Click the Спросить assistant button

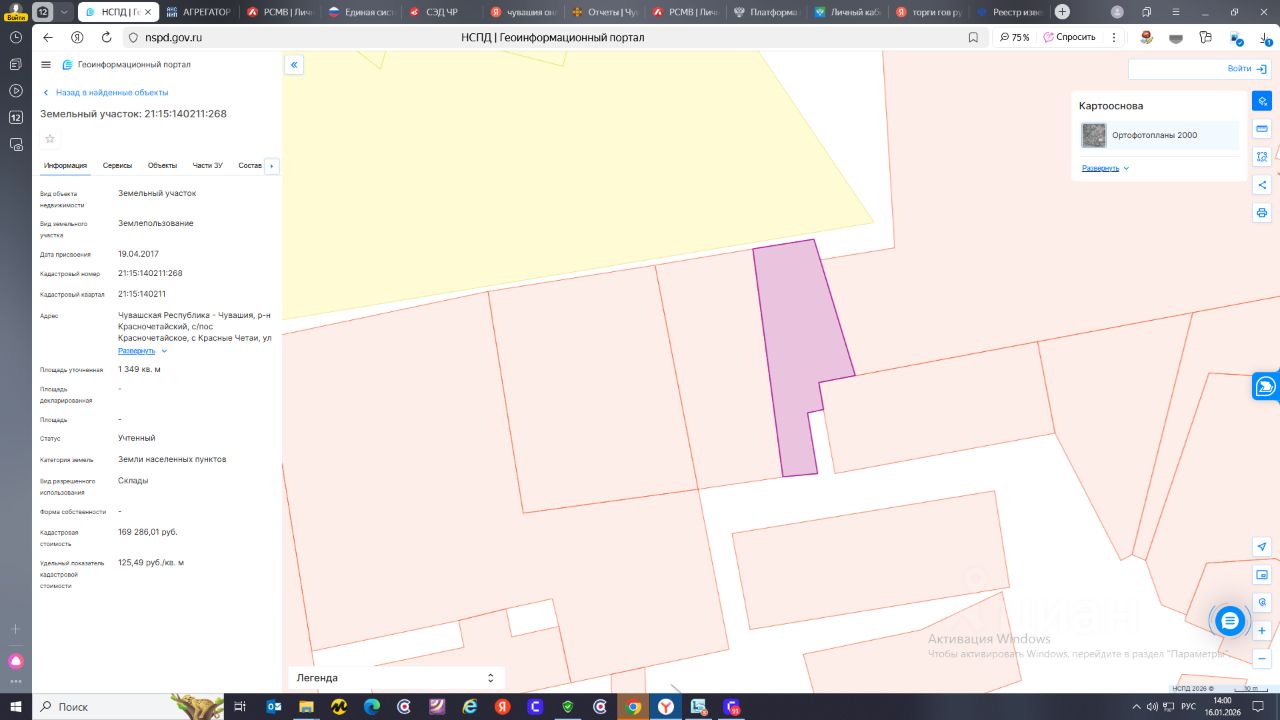point(1070,37)
